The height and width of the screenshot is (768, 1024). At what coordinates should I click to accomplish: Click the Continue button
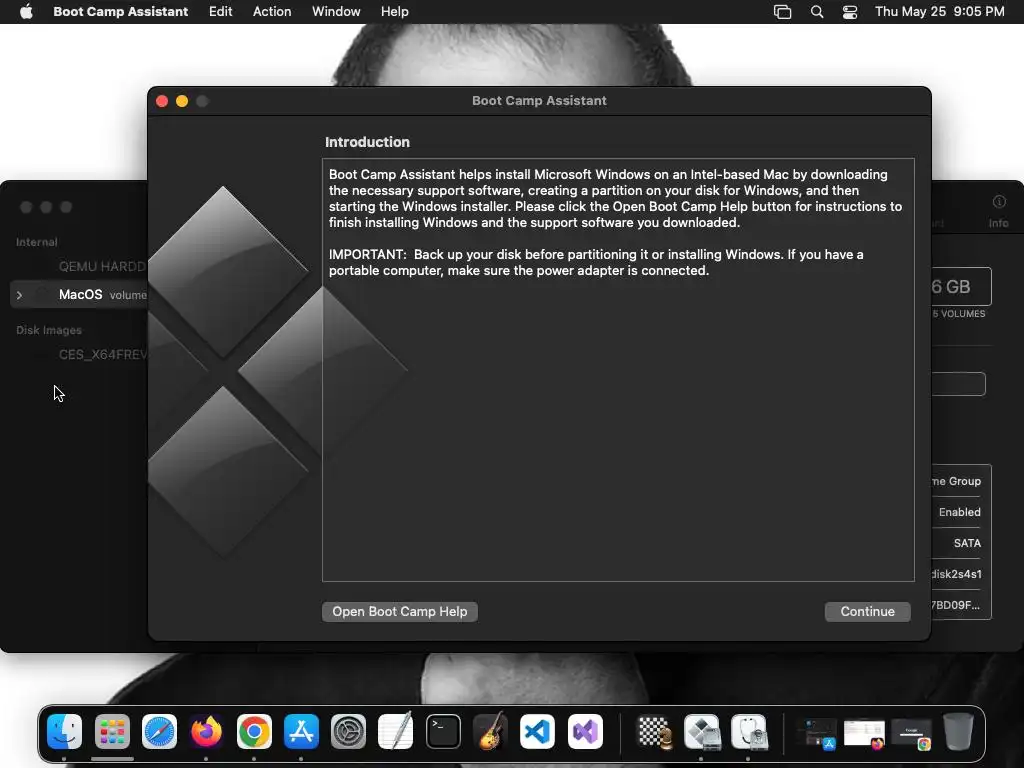(x=867, y=611)
